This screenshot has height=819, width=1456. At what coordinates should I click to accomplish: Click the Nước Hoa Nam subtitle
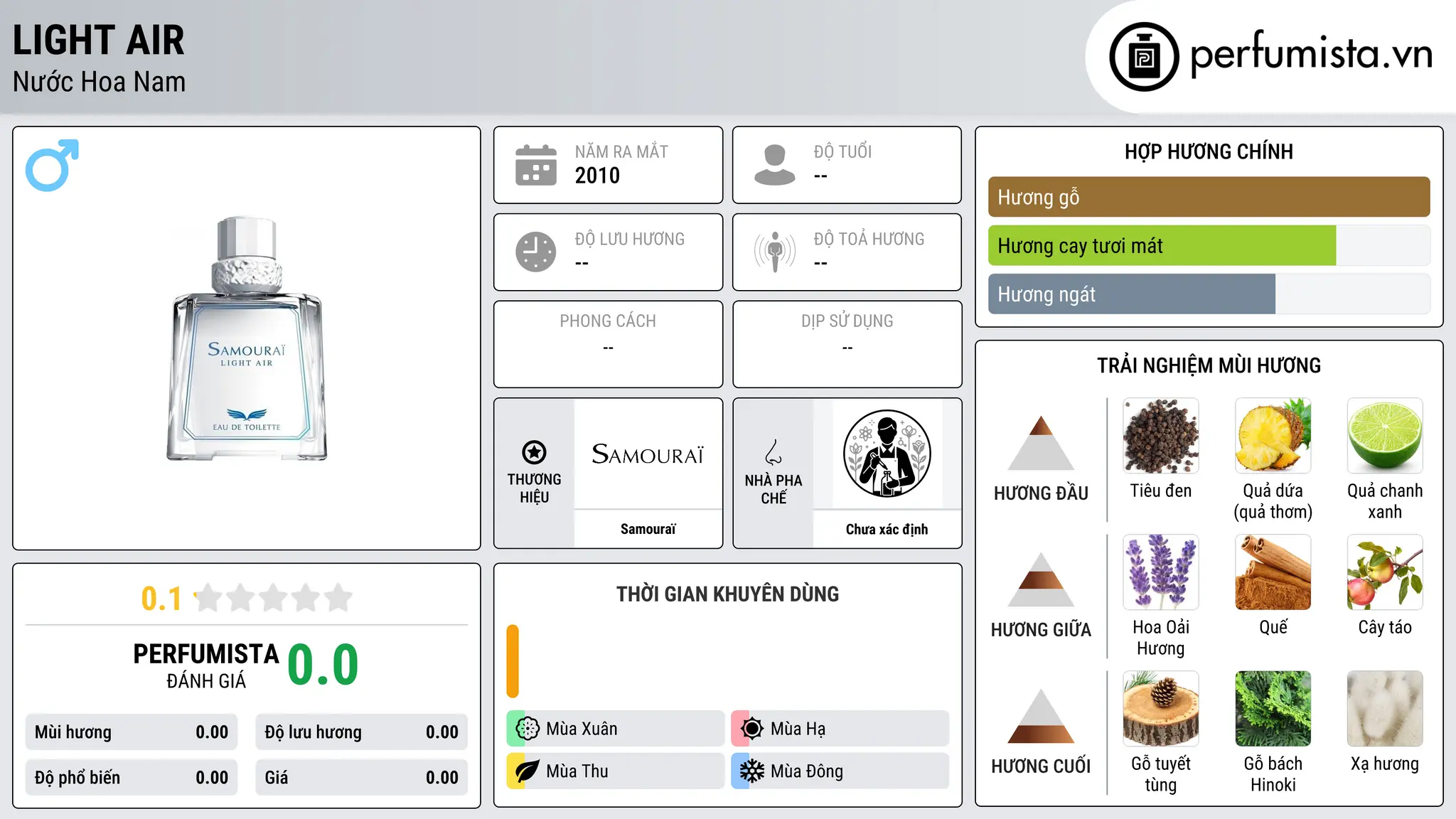click(x=99, y=82)
